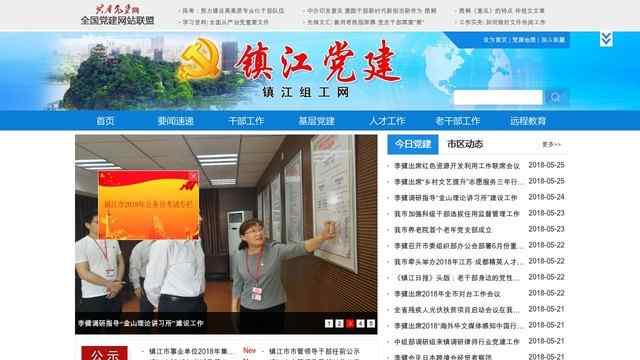Open news about 2018年江苏·成都精英人才
The width and height of the screenshot is (640, 360).
pyautogui.click(x=458, y=262)
